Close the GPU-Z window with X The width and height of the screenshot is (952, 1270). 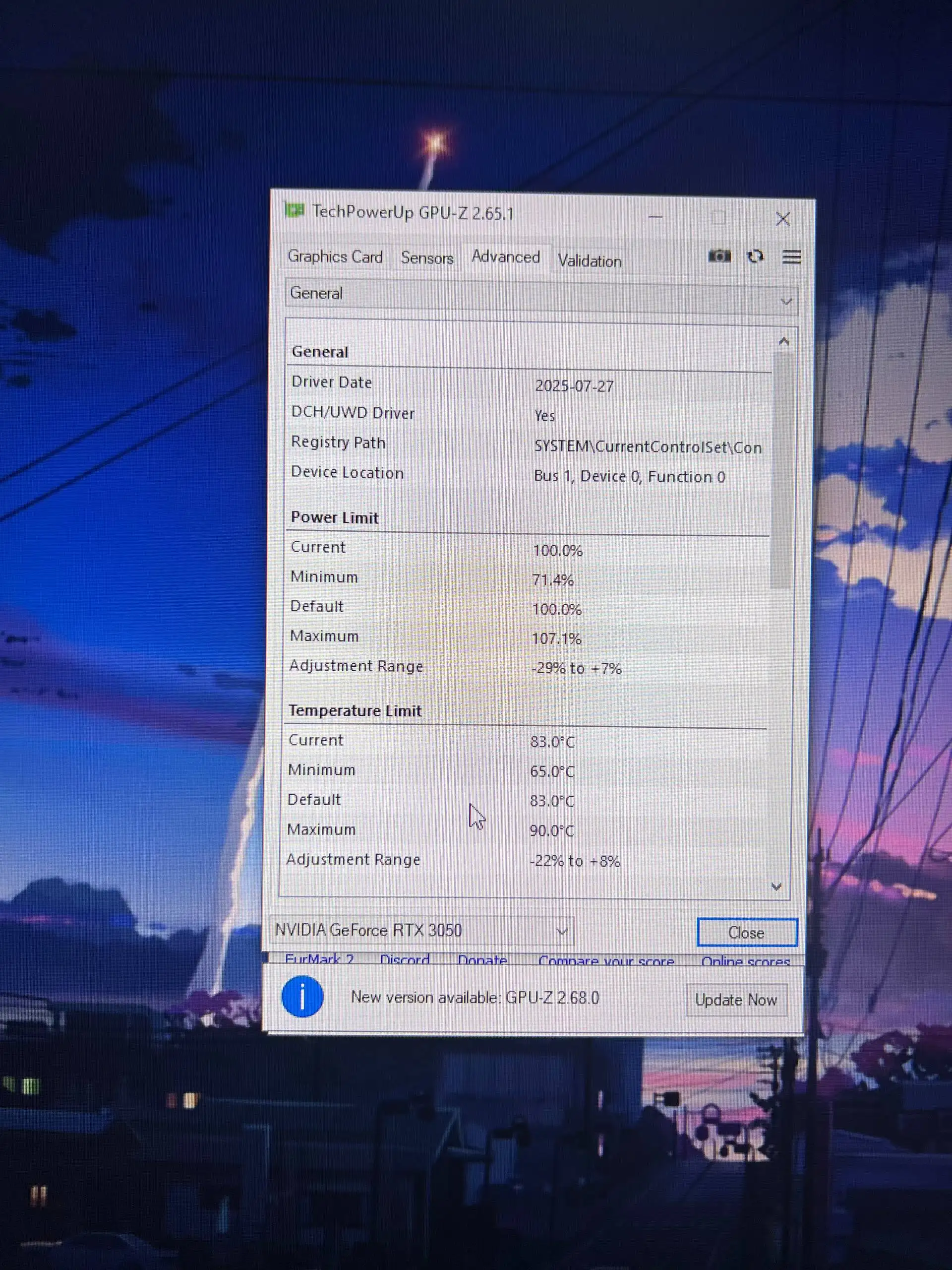(783, 219)
